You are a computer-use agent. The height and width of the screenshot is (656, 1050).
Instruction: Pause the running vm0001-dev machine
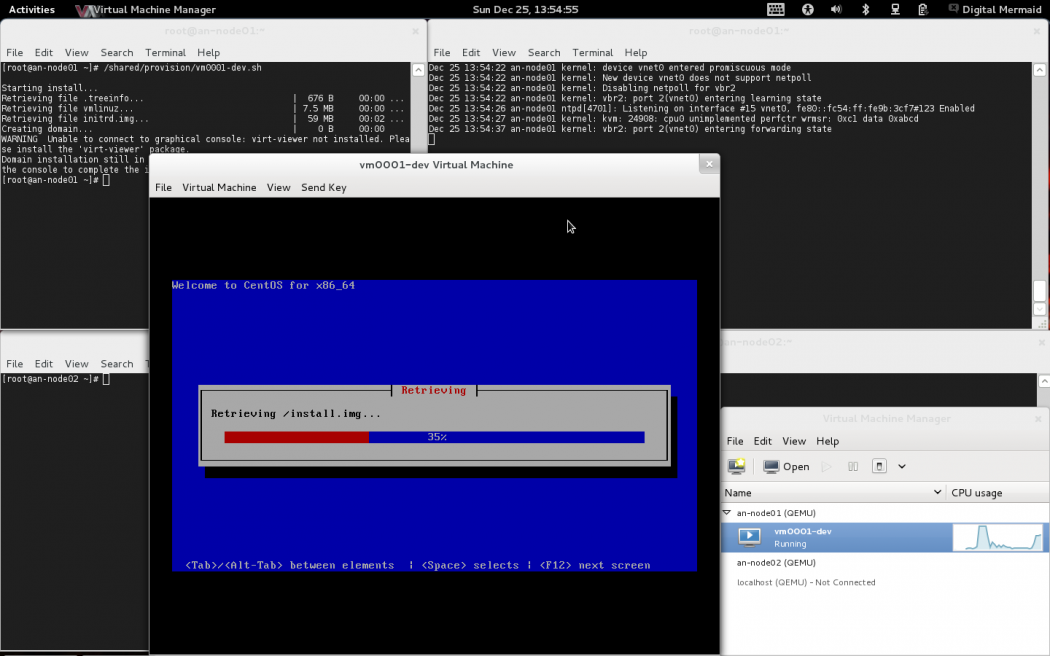(x=854, y=466)
